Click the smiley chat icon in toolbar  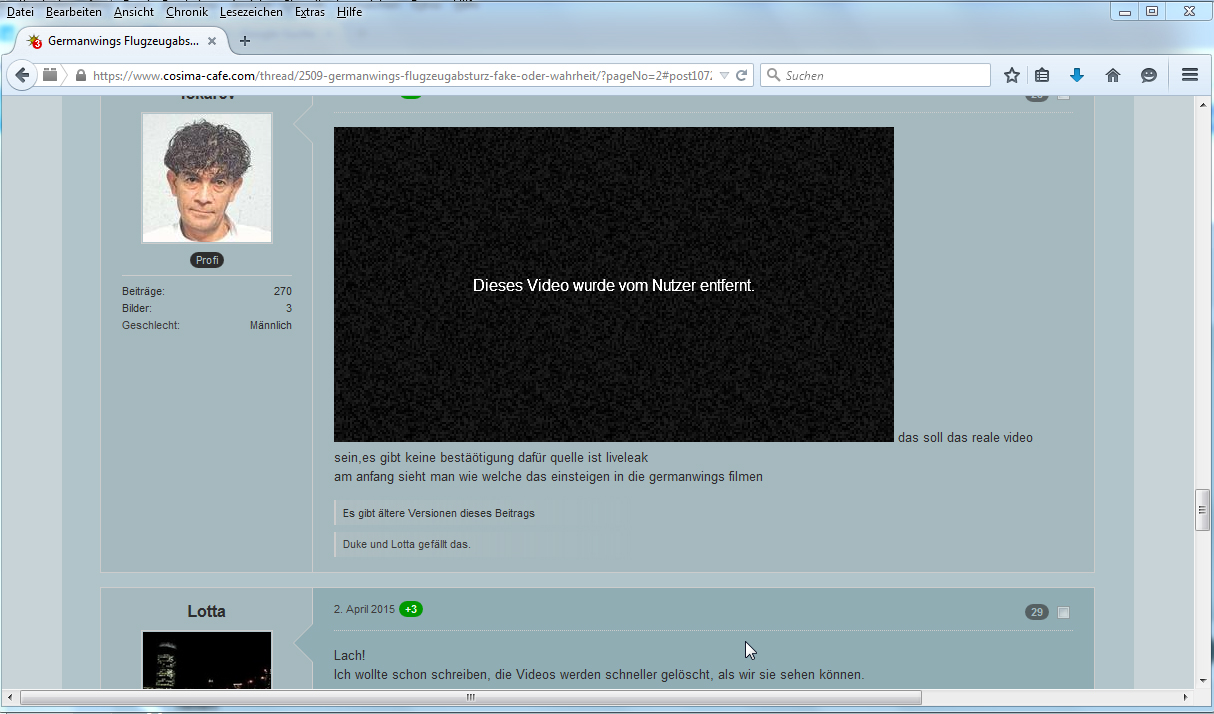pos(1149,75)
